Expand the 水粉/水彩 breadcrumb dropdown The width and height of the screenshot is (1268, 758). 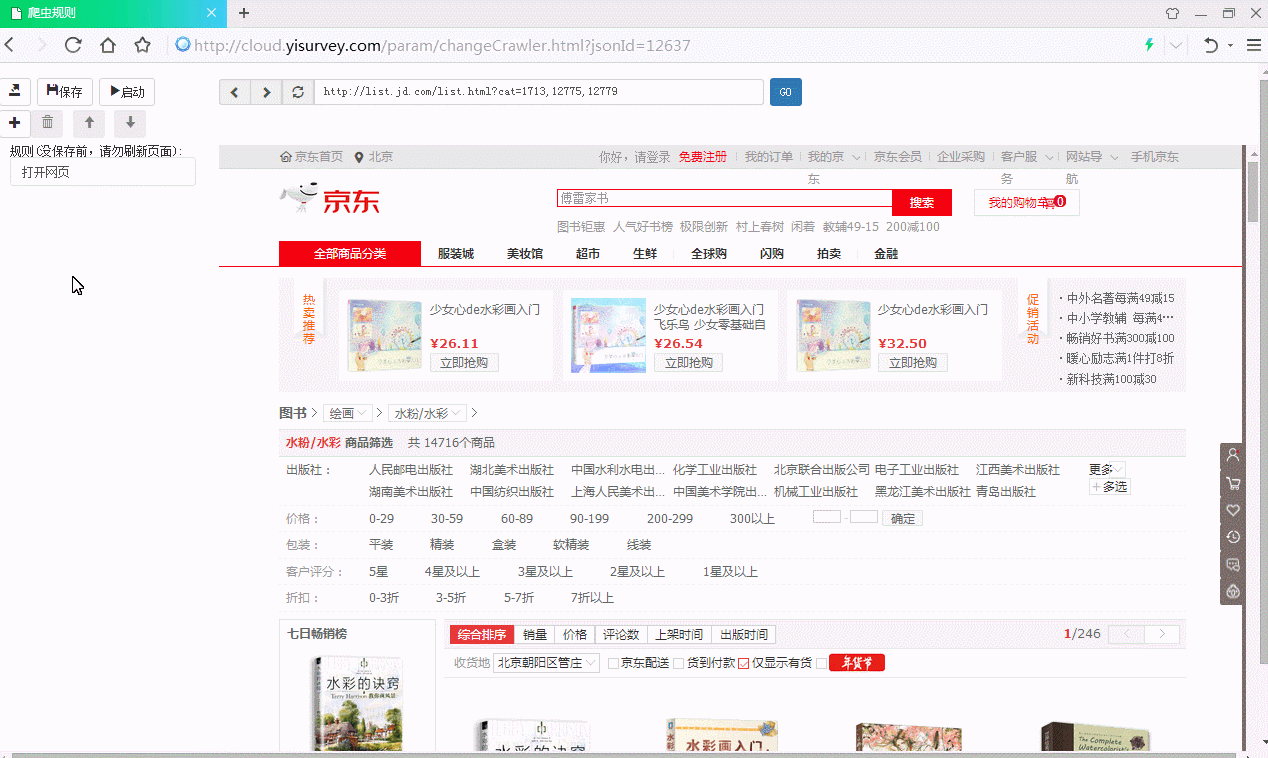428,413
